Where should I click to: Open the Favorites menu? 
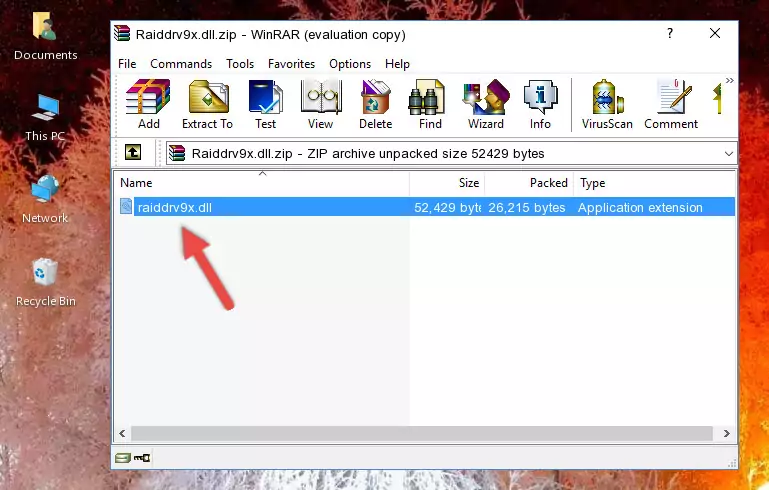coord(291,64)
